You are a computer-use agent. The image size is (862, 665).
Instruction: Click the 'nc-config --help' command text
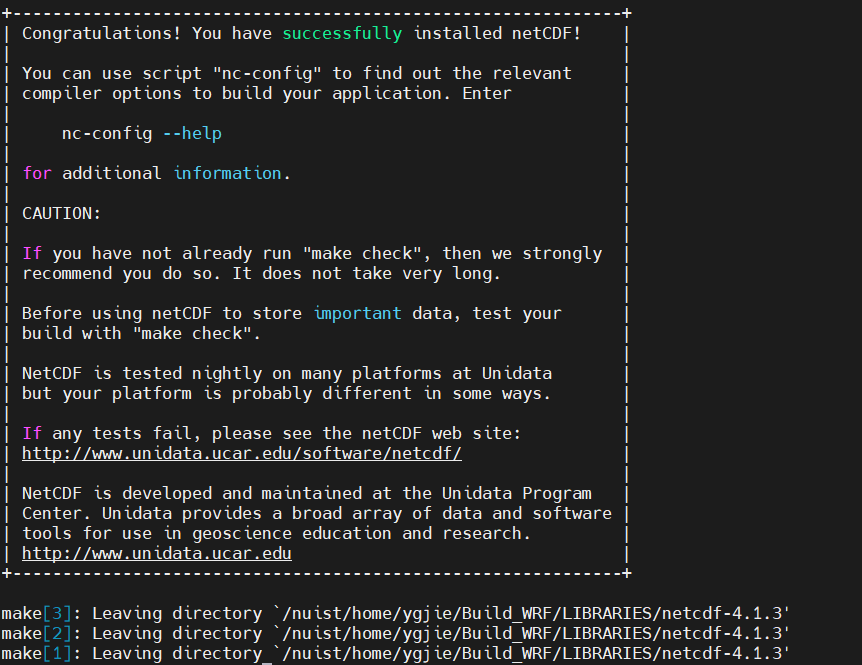pos(140,133)
